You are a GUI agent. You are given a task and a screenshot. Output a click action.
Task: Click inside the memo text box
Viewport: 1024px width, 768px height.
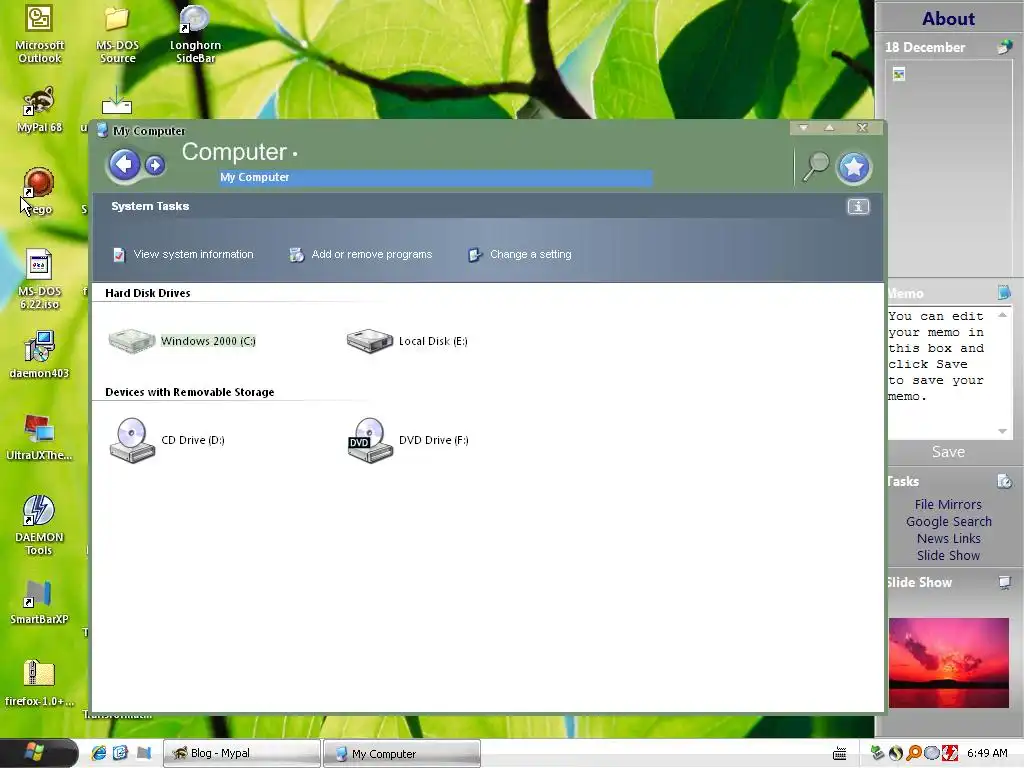click(940, 372)
